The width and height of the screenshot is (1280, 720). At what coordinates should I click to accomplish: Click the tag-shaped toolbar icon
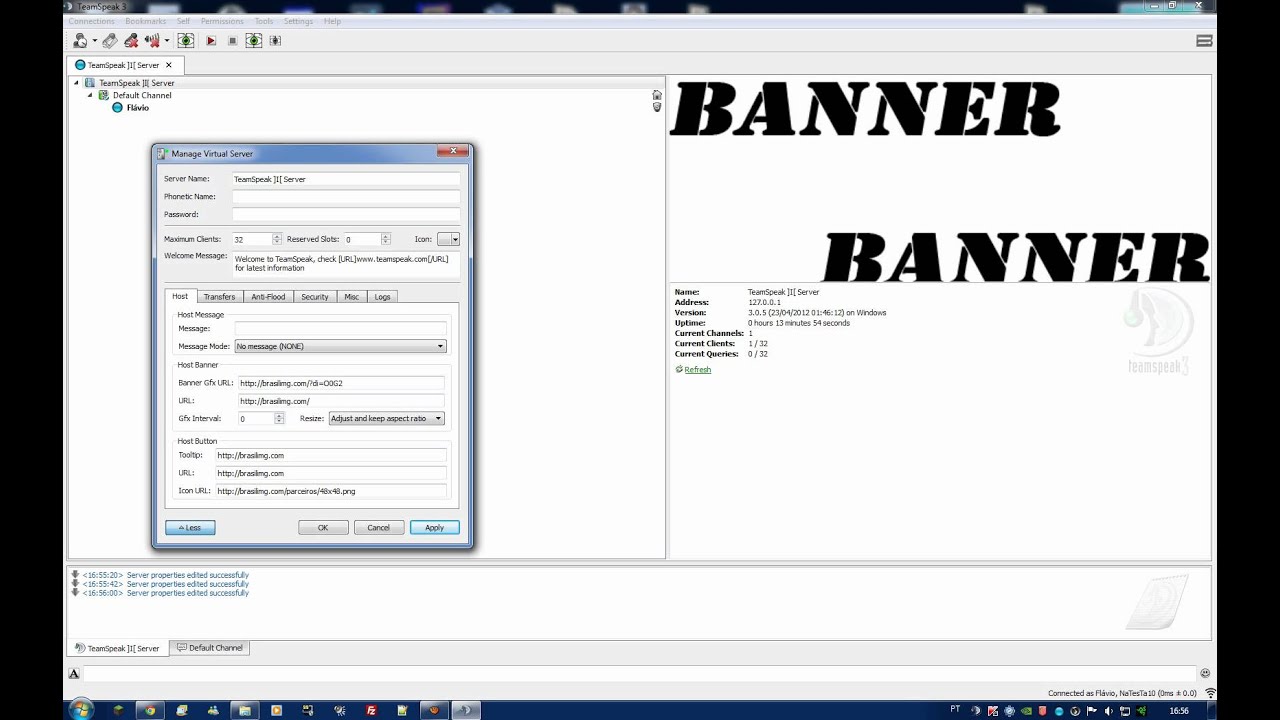click(x=110, y=41)
